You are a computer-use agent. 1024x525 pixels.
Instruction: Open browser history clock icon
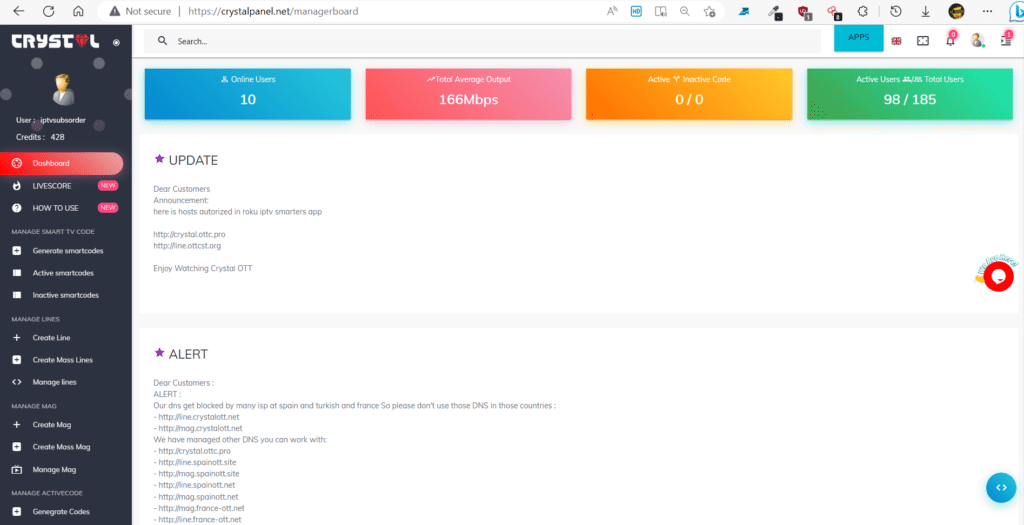coord(896,11)
